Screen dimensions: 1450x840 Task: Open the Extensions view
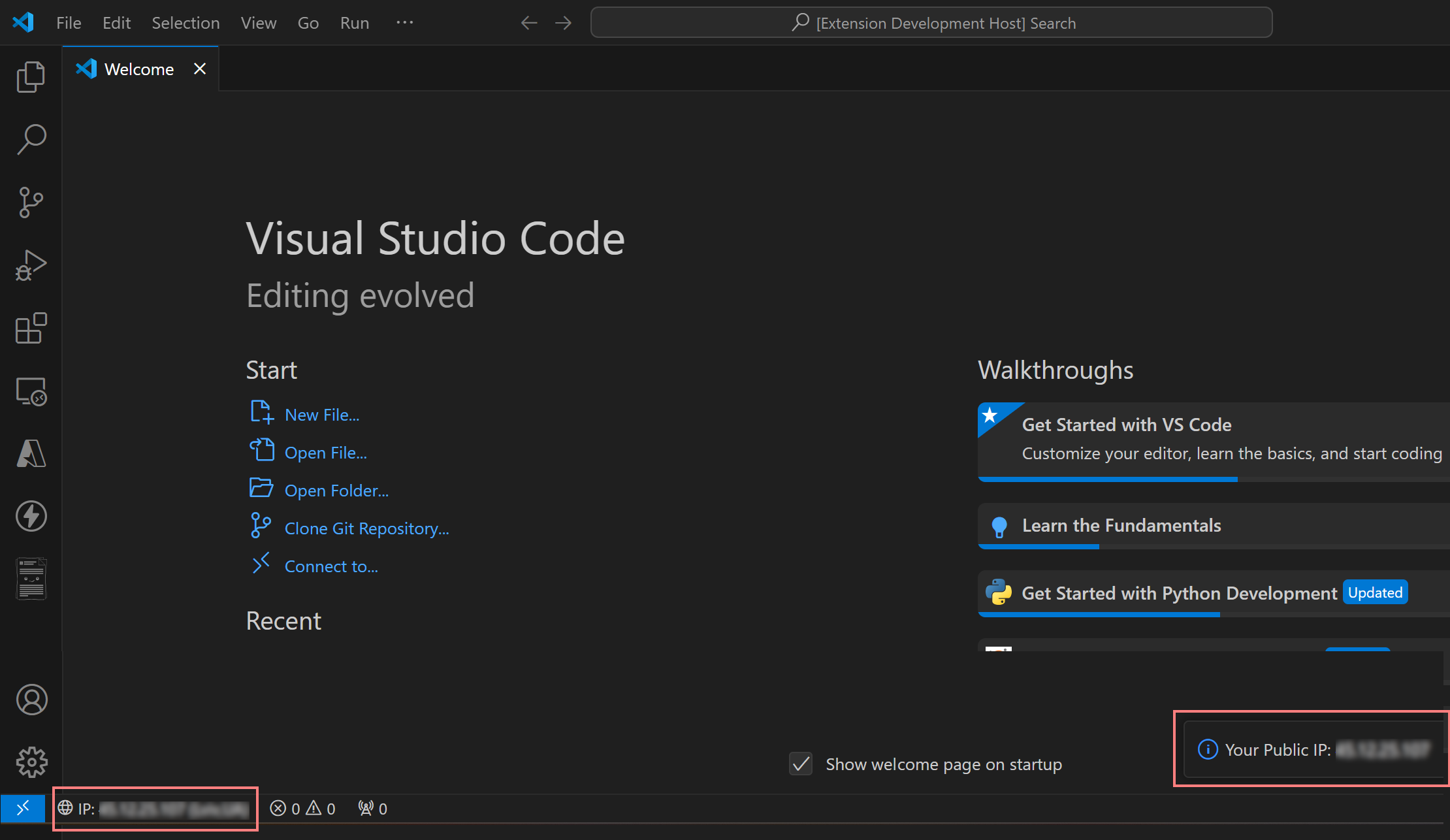[x=30, y=329]
